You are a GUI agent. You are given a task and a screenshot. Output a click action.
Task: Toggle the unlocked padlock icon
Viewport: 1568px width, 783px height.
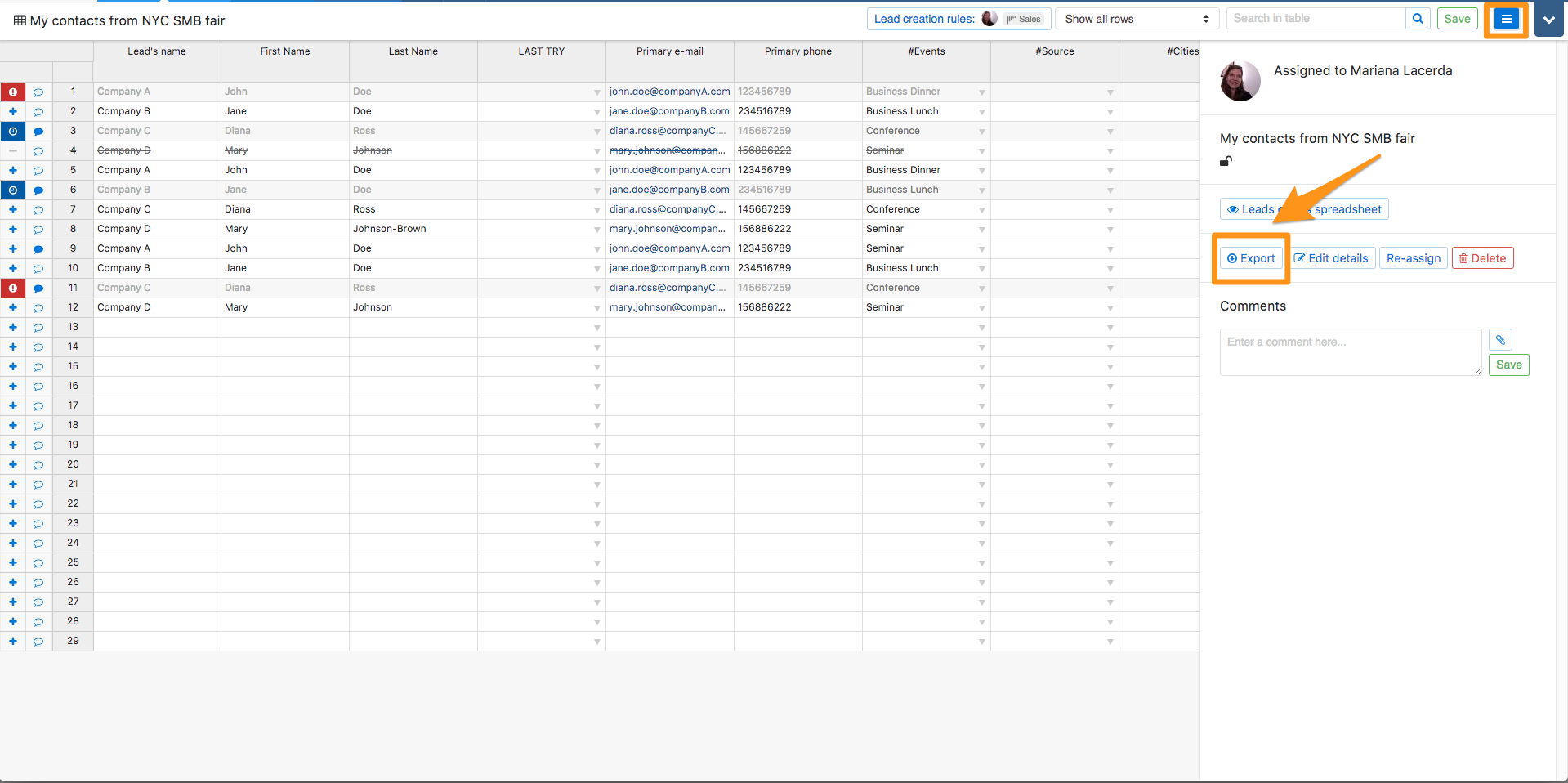click(1226, 161)
